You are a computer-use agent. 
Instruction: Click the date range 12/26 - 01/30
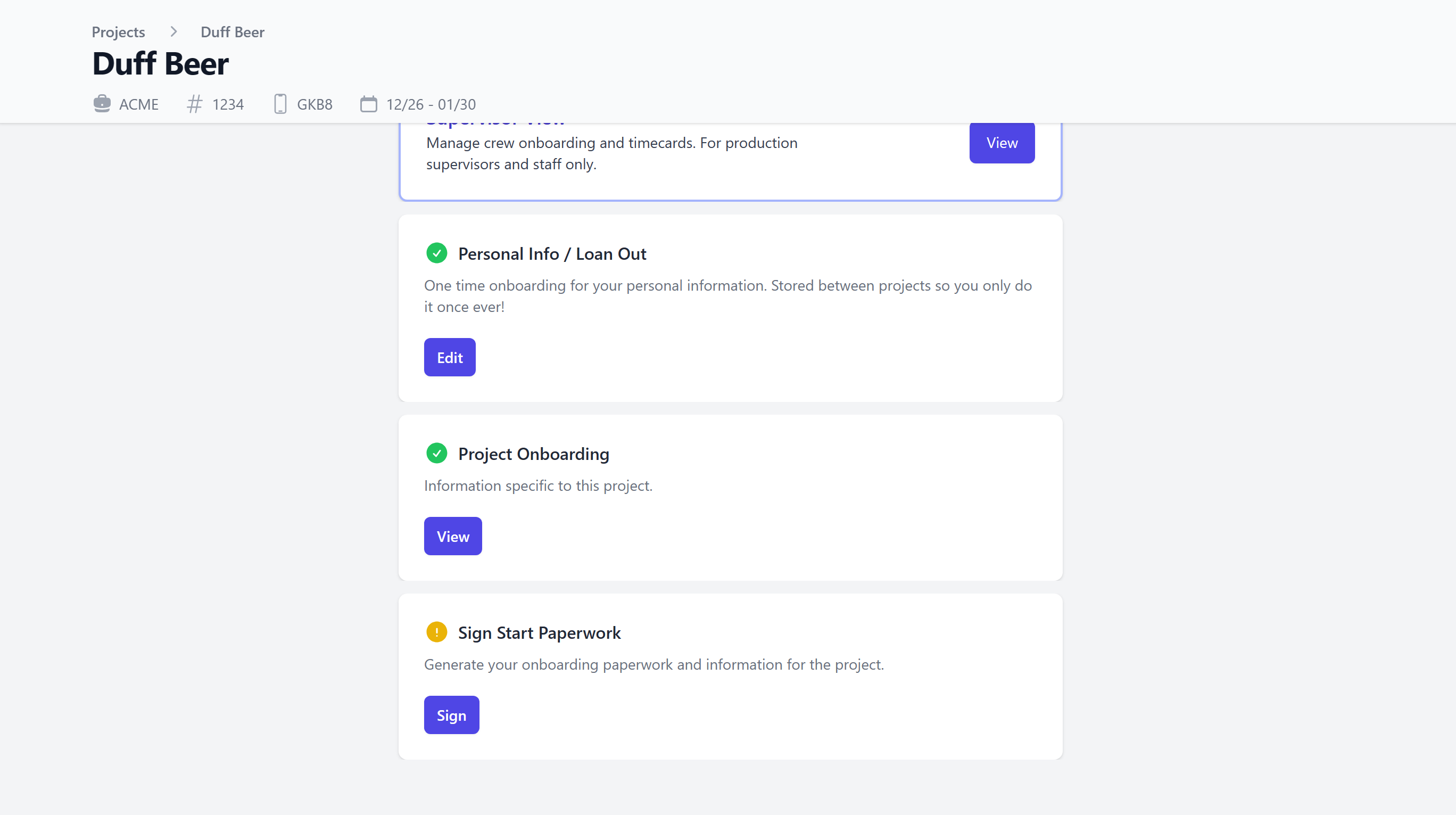(x=431, y=104)
